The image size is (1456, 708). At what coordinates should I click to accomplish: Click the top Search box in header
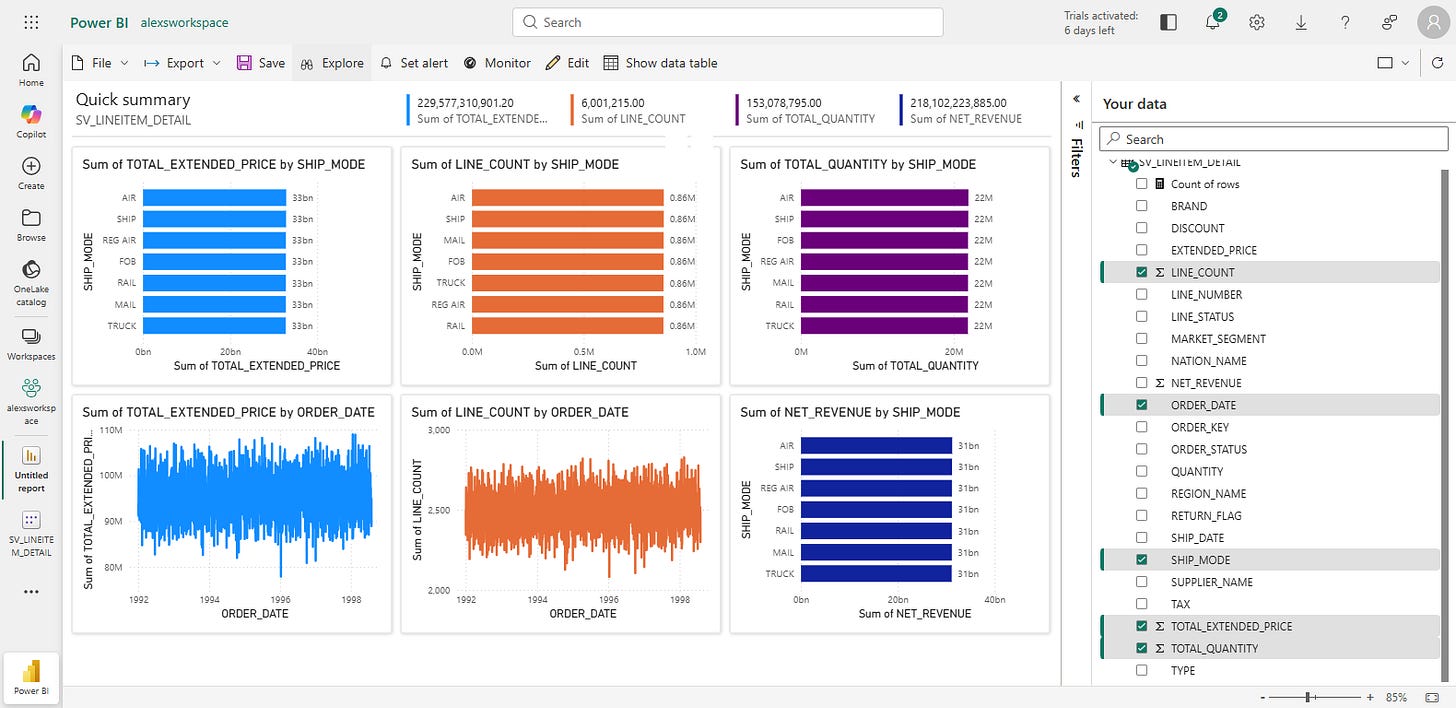click(728, 22)
